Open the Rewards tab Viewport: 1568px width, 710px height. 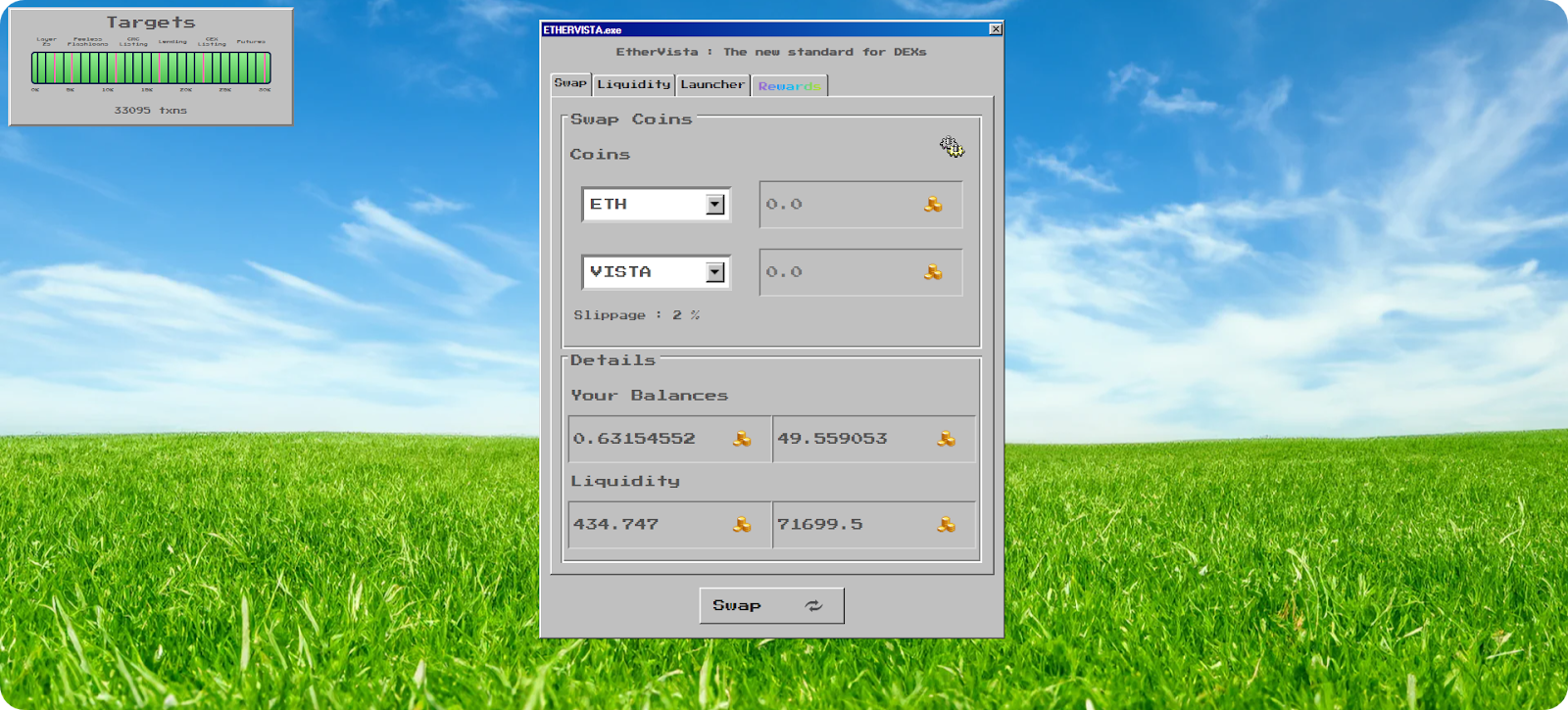[x=790, y=86]
